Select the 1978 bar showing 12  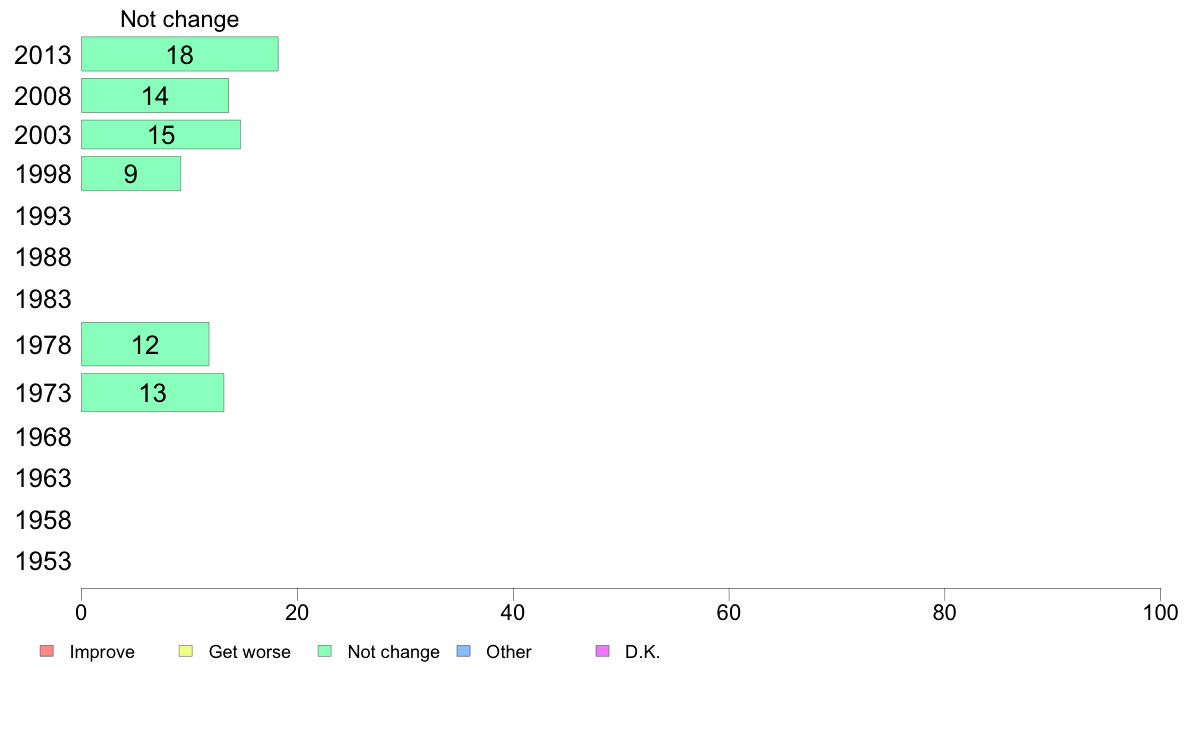pyautogui.click(x=145, y=344)
